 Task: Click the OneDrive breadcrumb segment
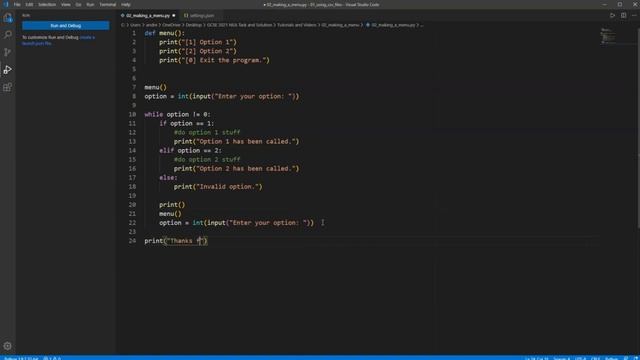tap(171, 25)
